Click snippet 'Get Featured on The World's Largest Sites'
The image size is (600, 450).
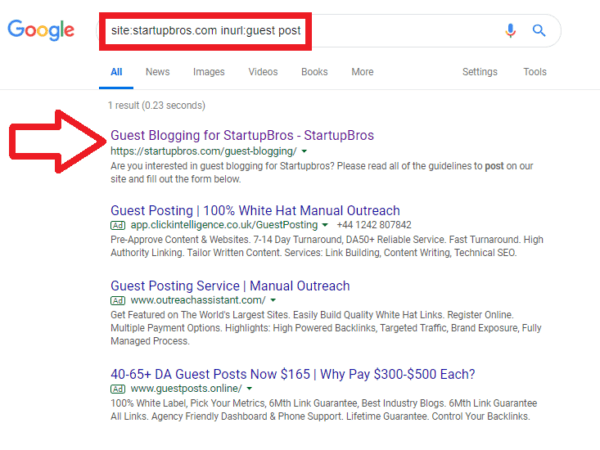pos(326,328)
